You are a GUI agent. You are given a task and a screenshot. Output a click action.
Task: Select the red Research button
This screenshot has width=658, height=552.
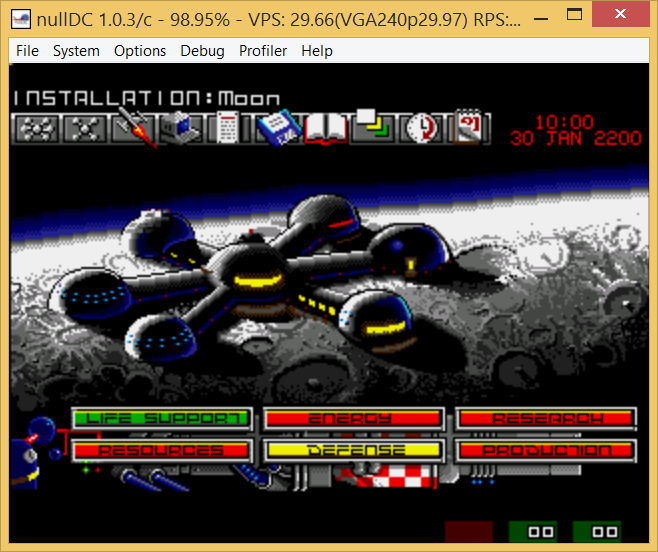click(x=546, y=419)
